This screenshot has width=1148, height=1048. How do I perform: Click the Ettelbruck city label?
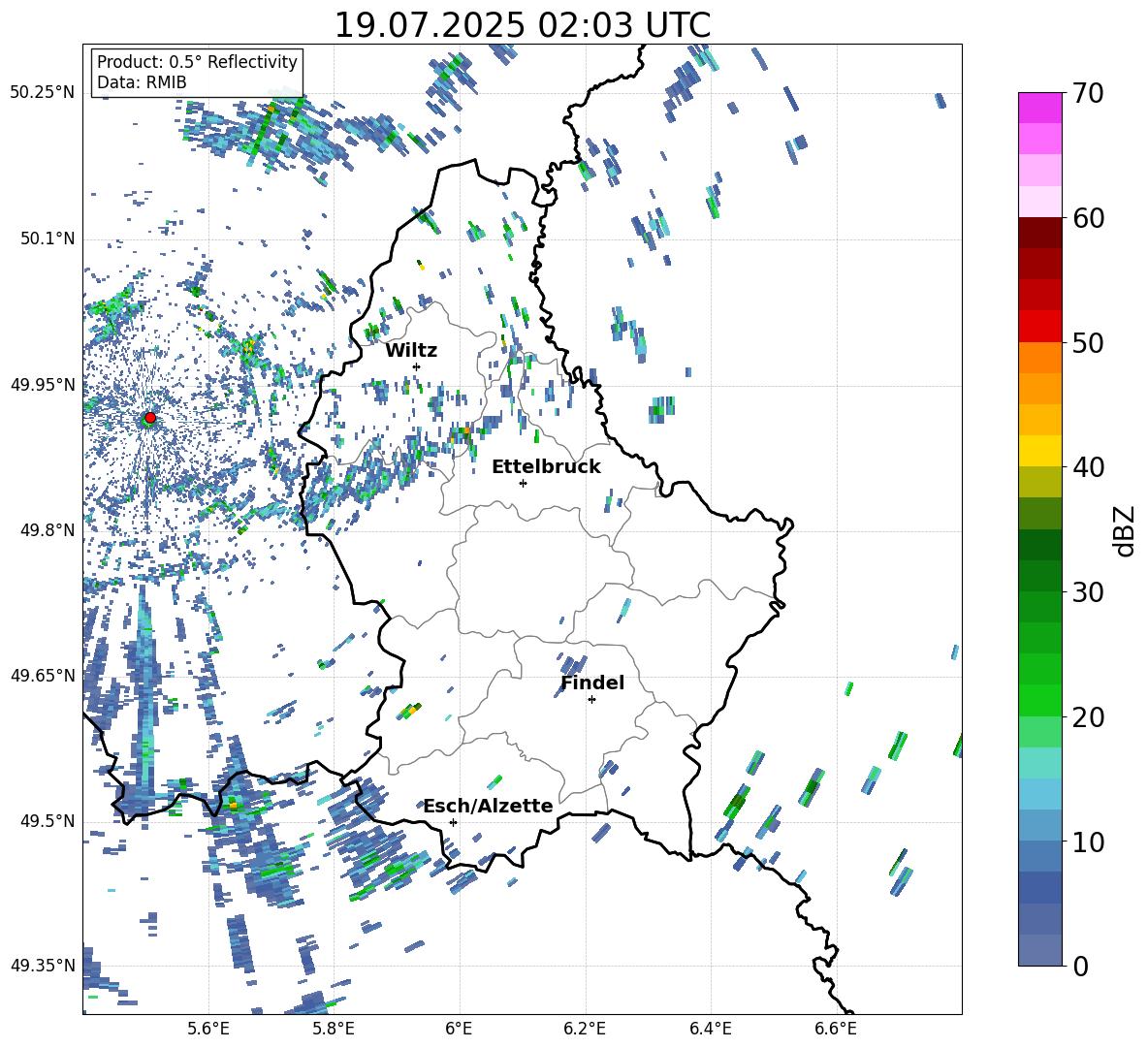tap(546, 467)
